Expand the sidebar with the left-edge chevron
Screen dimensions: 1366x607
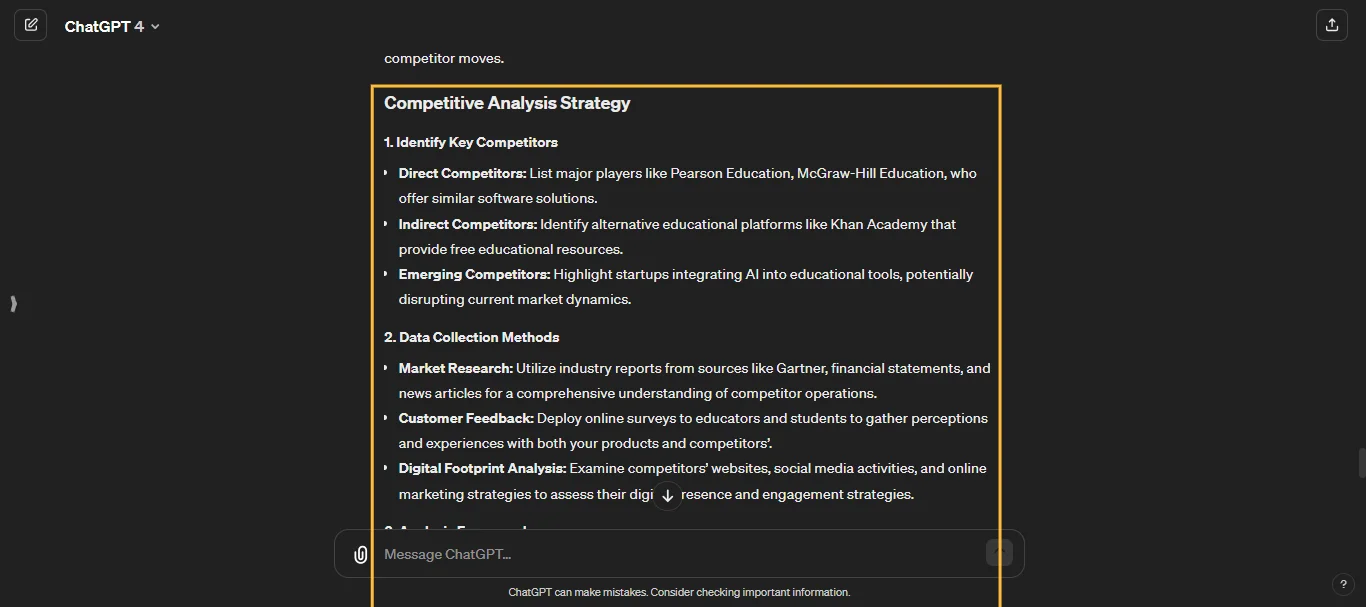point(14,303)
